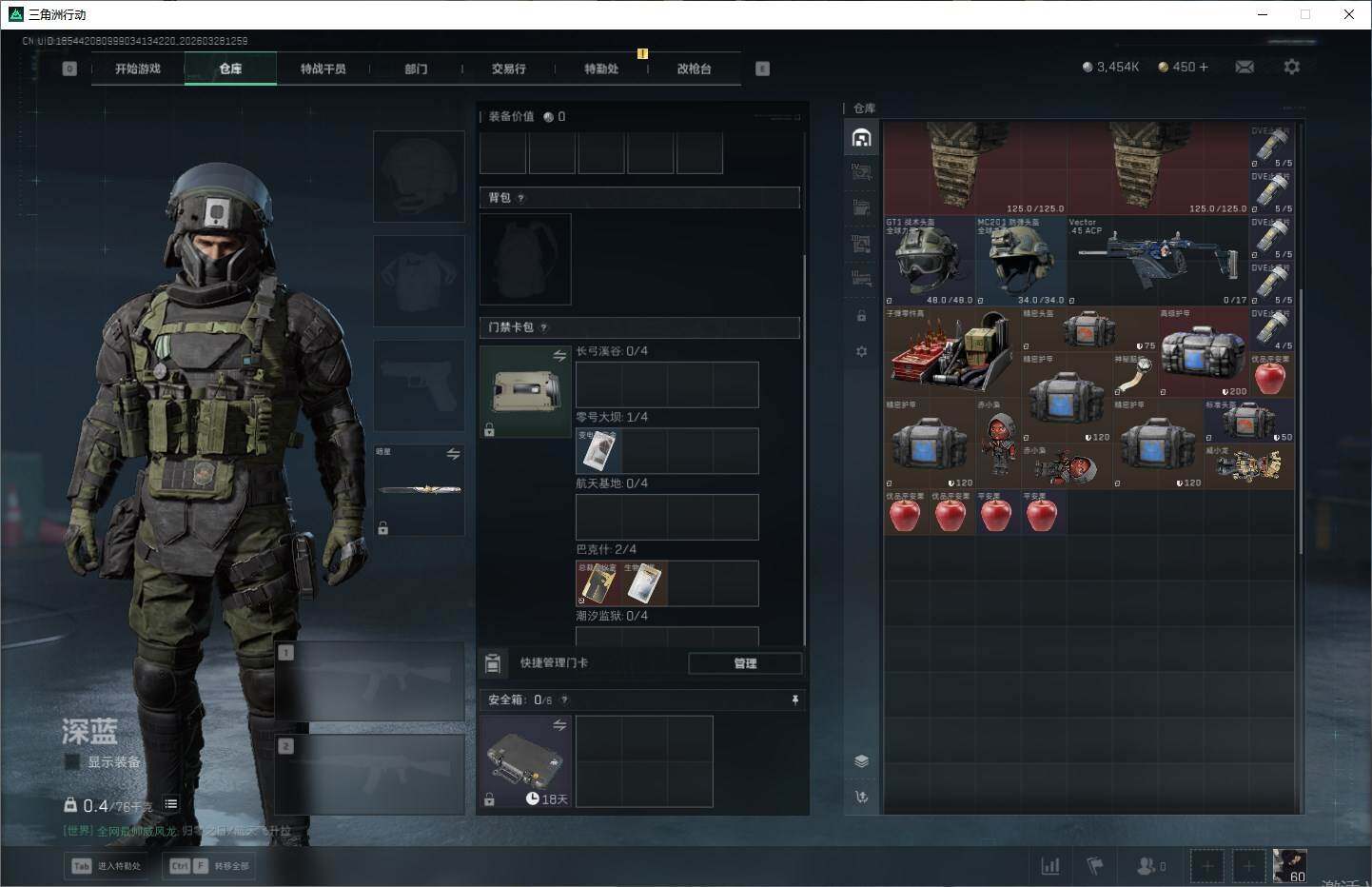Click the keycard pack item
The image size is (1372, 887).
click(x=525, y=391)
